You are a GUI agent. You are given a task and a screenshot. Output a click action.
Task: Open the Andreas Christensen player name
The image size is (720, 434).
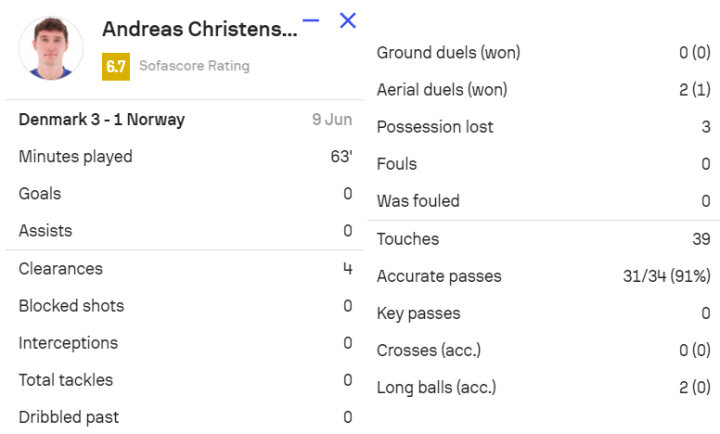[199, 30]
